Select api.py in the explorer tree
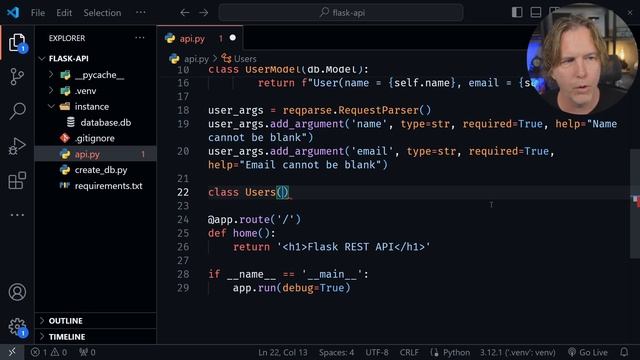 (96, 154)
